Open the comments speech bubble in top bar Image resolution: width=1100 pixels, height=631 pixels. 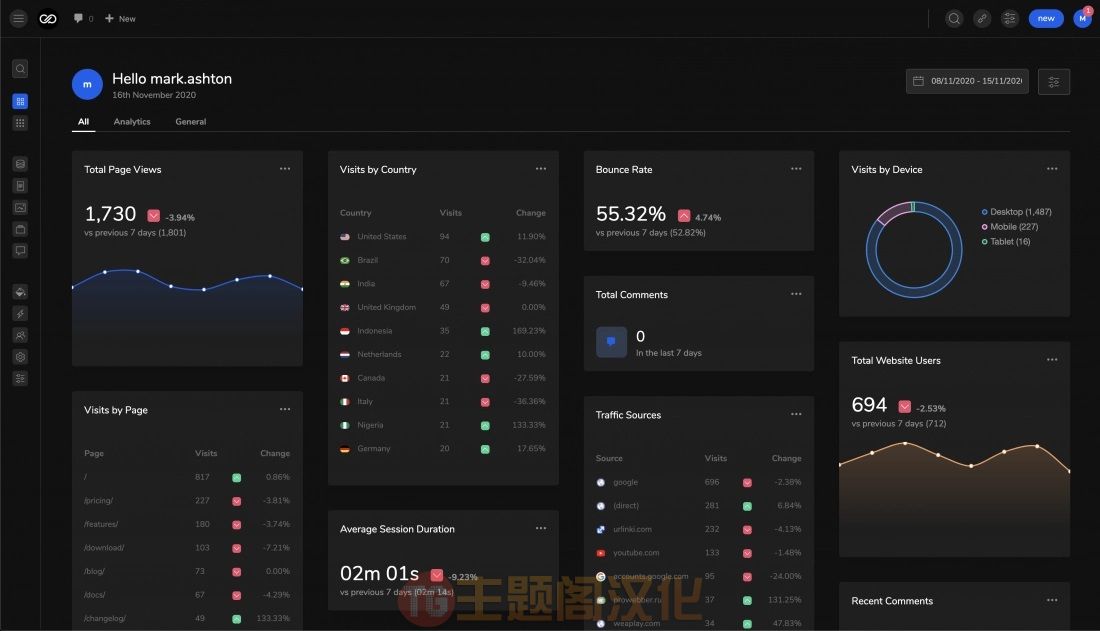click(x=78, y=18)
